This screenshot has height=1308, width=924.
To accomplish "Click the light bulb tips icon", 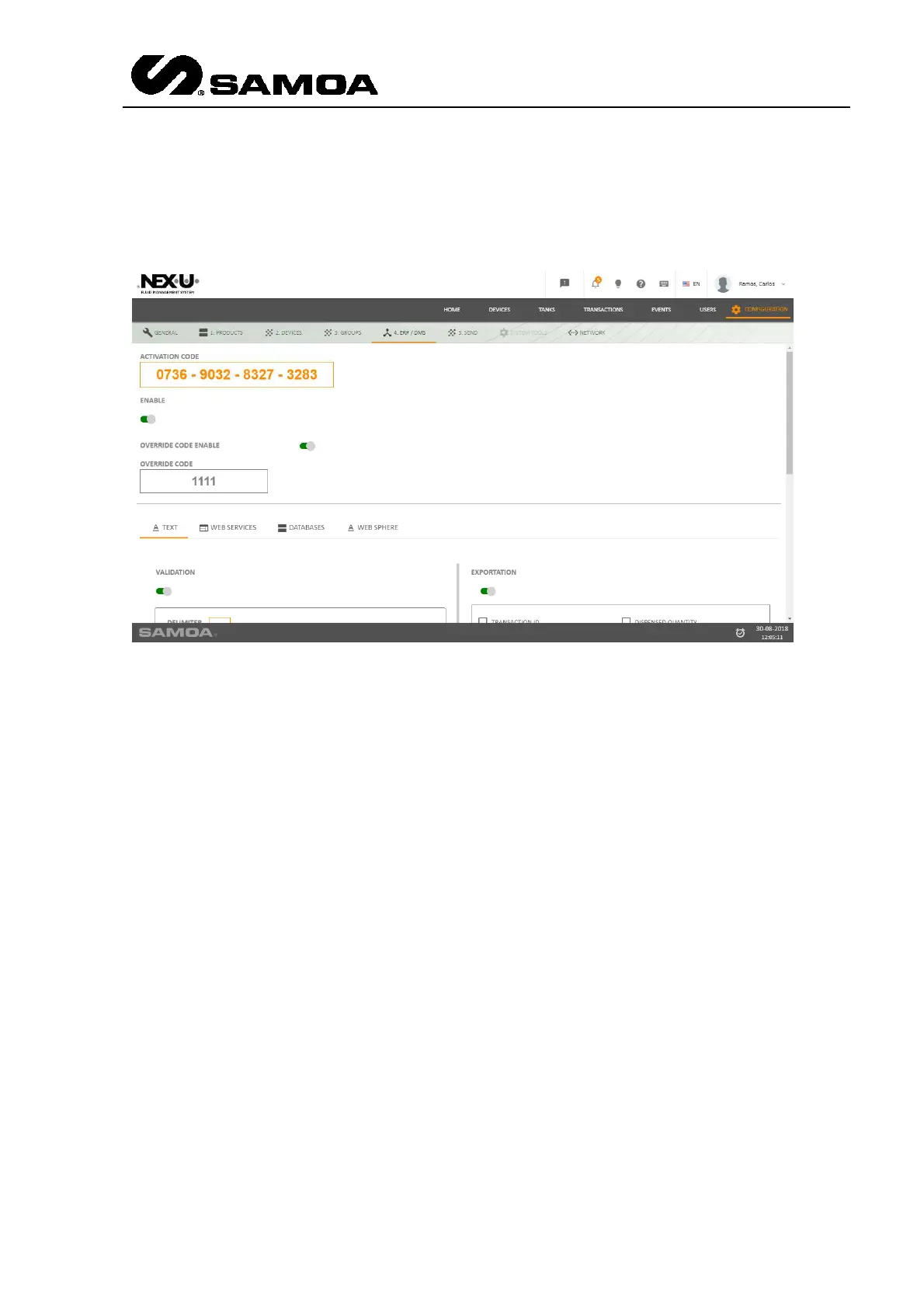I will click(x=618, y=284).
